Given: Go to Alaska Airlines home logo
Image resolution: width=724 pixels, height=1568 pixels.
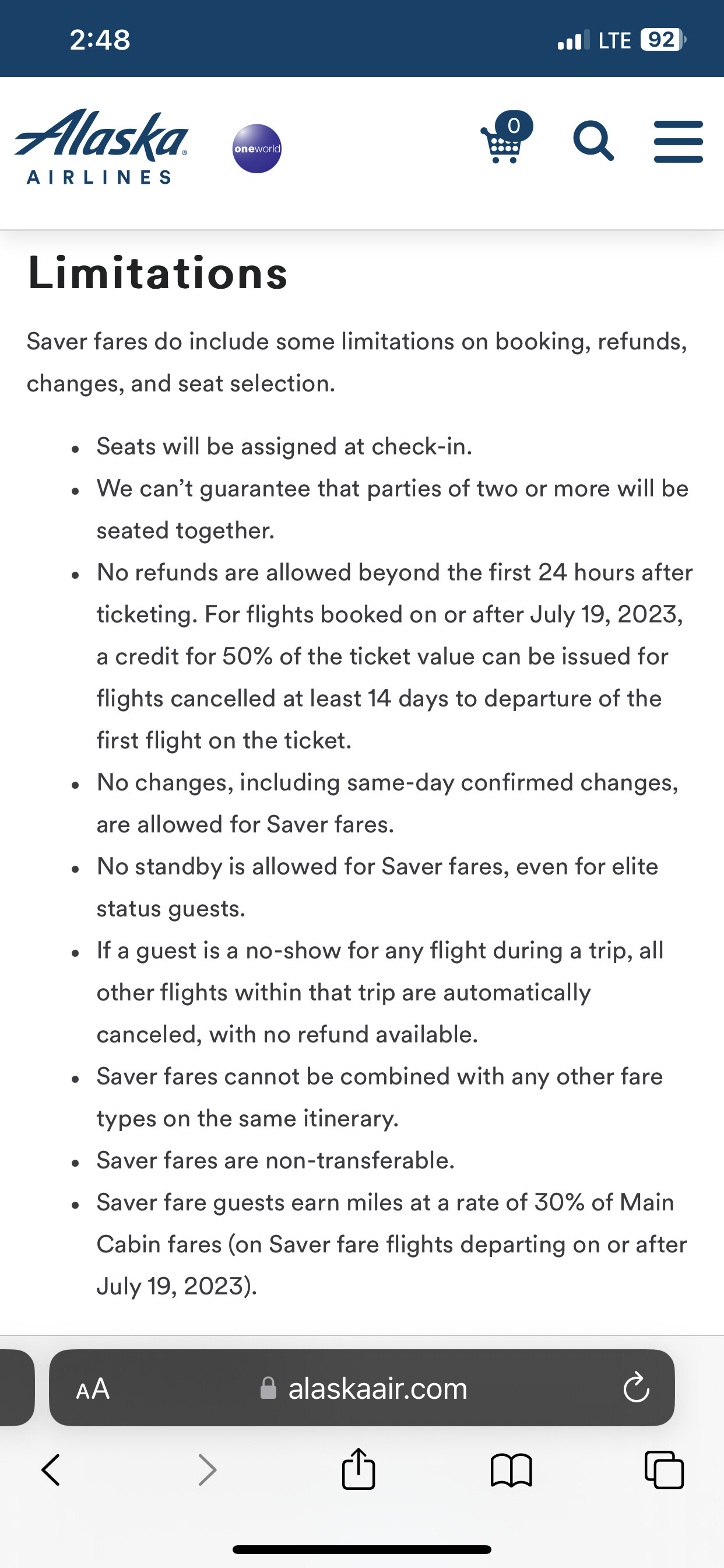Looking at the screenshot, I should pyautogui.click(x=101, y=146).
